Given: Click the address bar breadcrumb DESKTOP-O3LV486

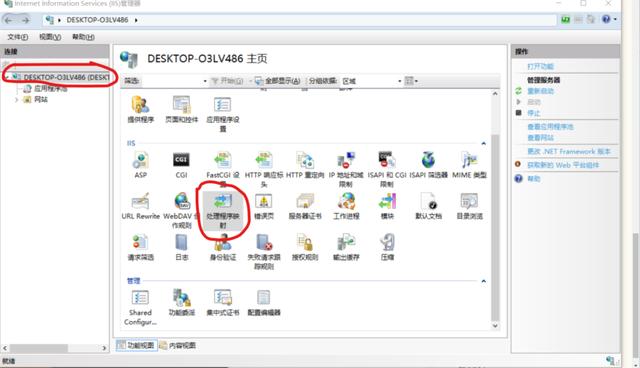Looking at the screenshot, I should pyautogui.click(x=97, y=20).
